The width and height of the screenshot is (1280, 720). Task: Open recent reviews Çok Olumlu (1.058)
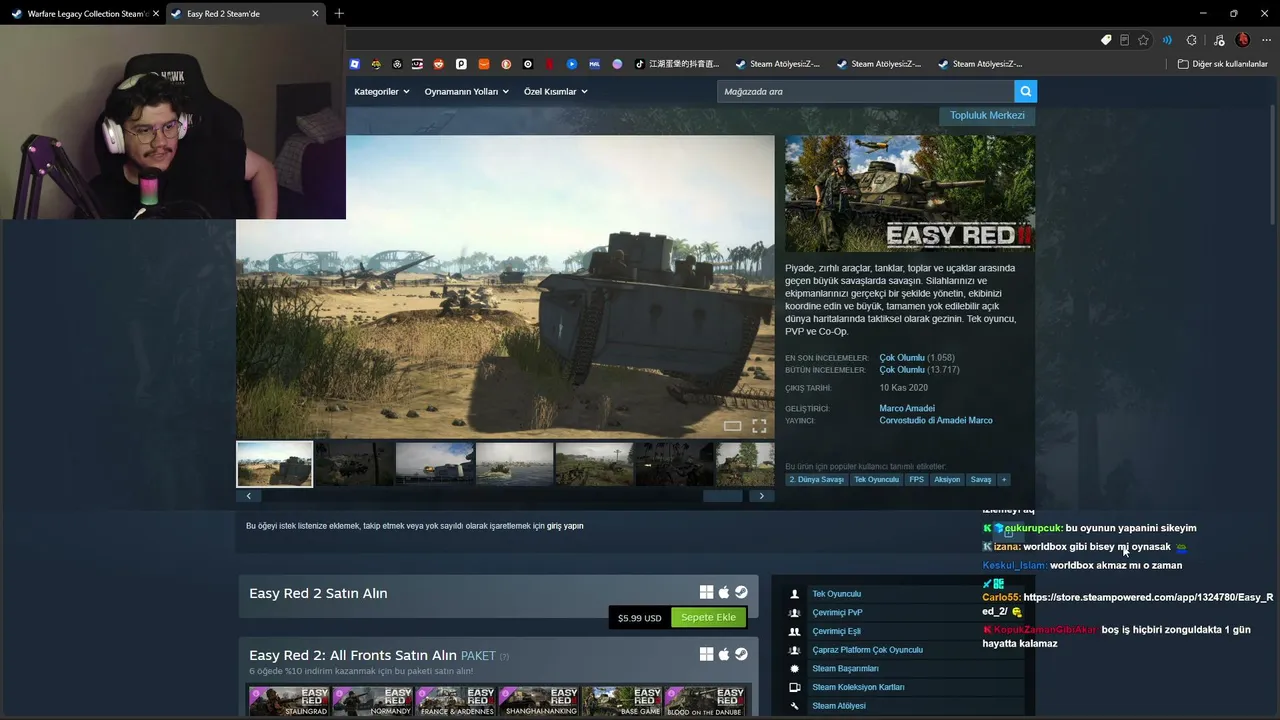(x=917, y=358)
